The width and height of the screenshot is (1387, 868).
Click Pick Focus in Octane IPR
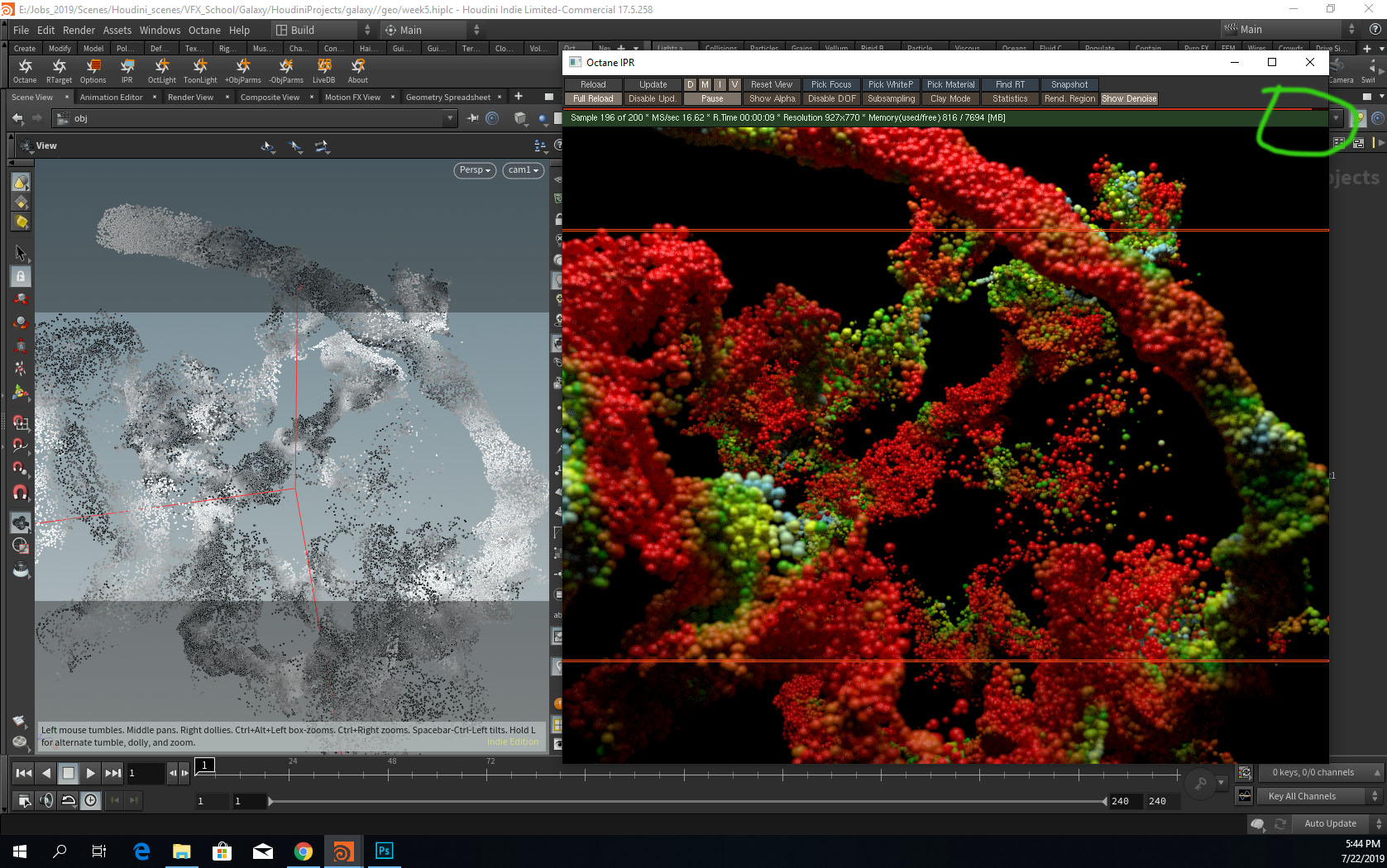(831, 84)
